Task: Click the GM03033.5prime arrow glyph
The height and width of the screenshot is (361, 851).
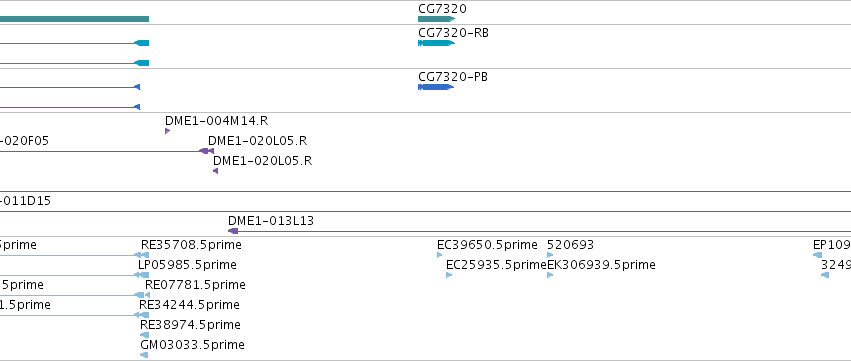Action: pyautogui.click(x=144, y=355)
